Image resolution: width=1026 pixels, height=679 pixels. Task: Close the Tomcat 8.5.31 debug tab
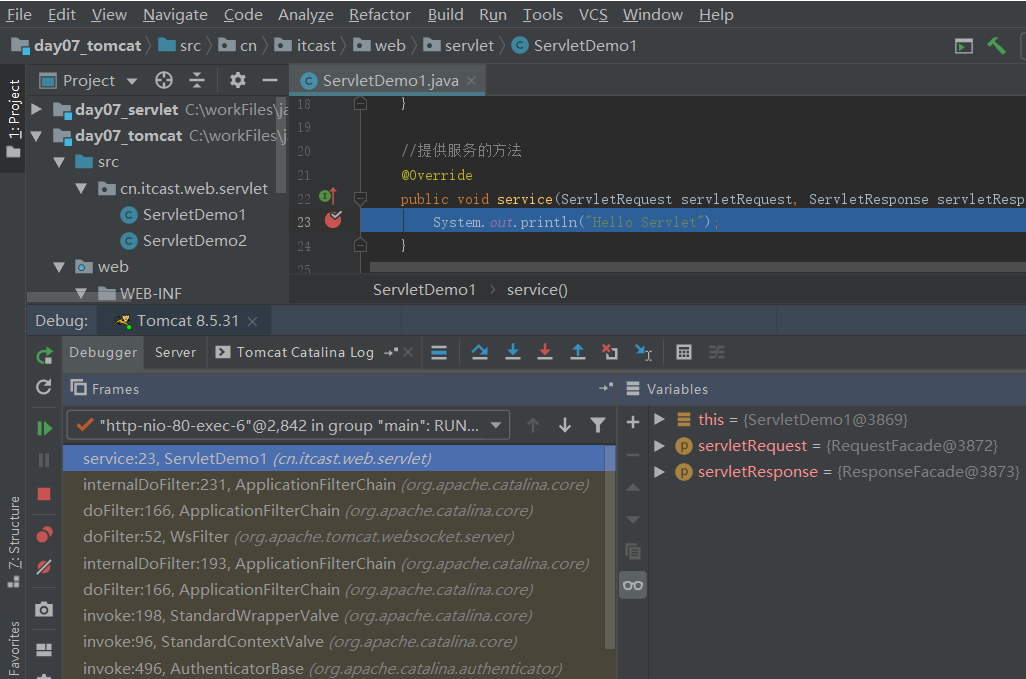[253, 321]
